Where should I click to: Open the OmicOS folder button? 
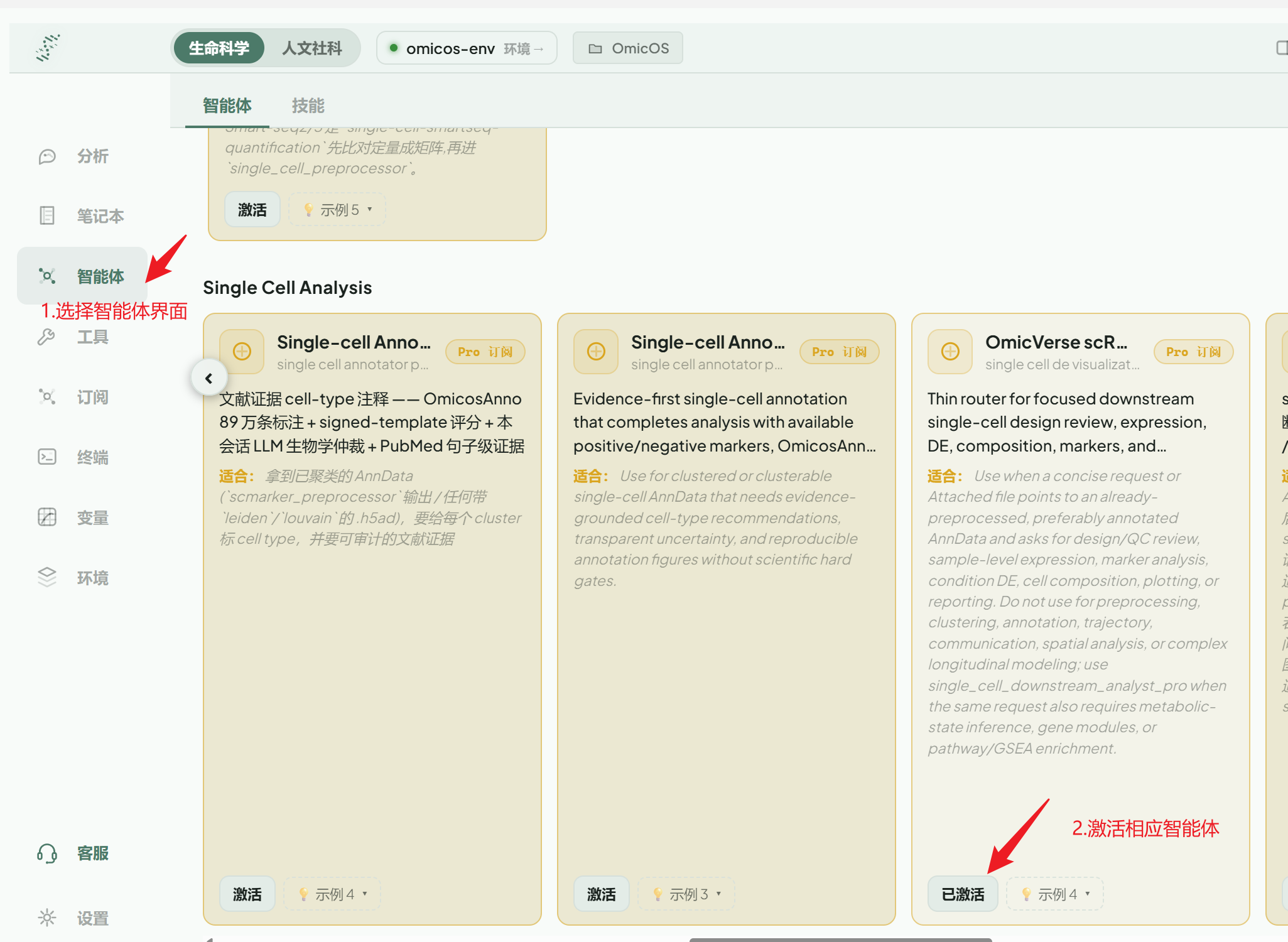(x=628, y=48)
